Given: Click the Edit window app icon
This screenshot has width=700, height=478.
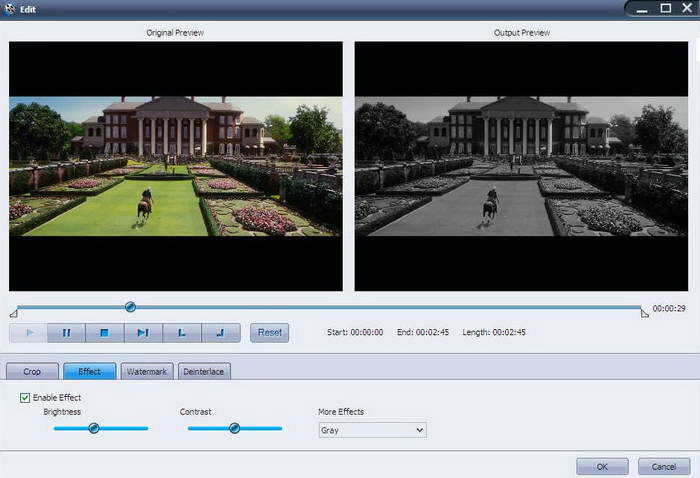Looking at the screenshot, I should 9,8.
